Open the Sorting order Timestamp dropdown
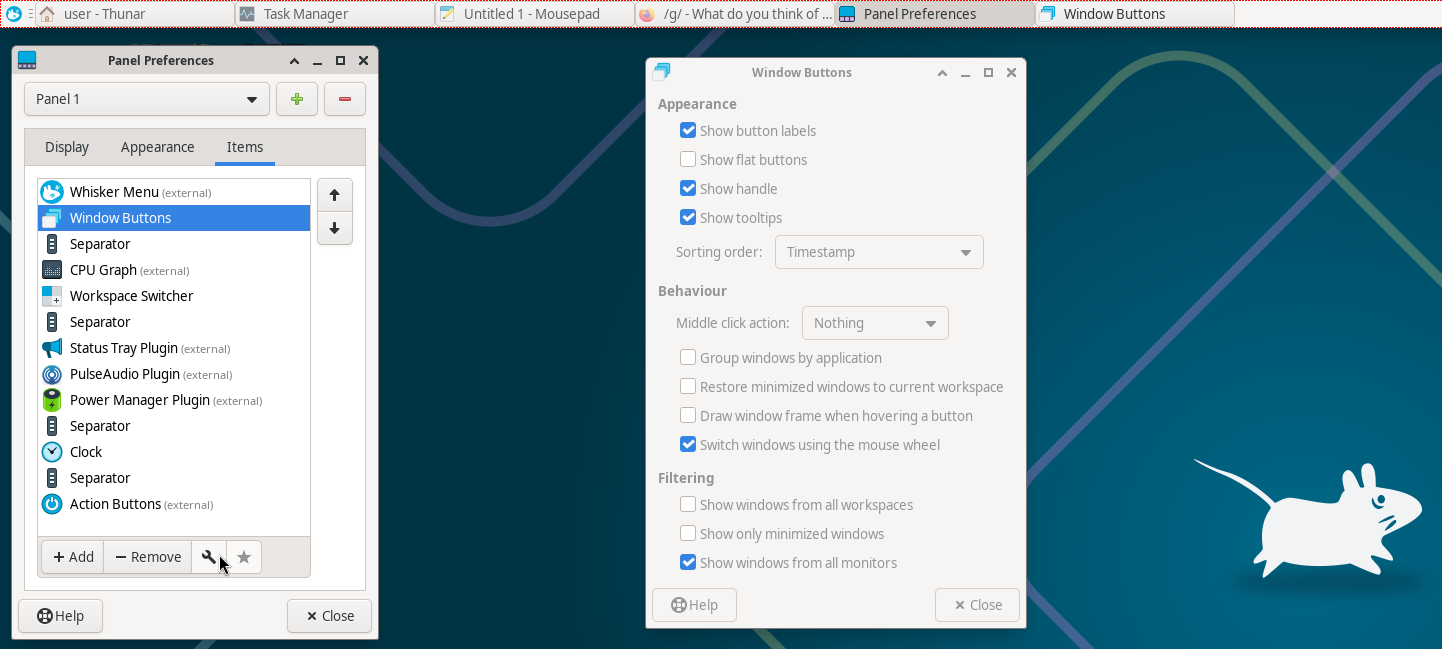The image size is (1442, 649). click(879, 252)
